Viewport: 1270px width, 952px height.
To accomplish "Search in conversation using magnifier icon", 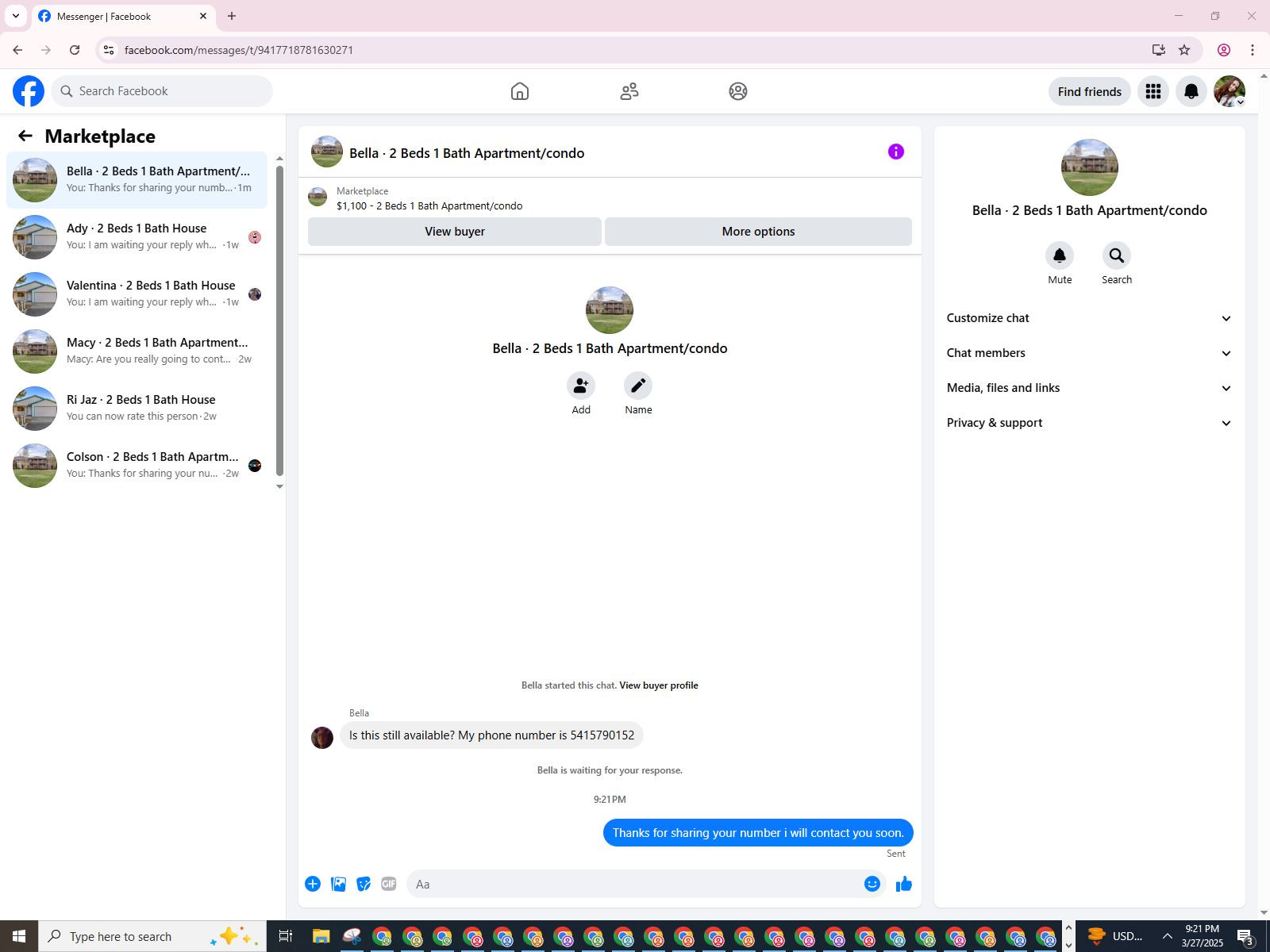I will (1117, 255).
